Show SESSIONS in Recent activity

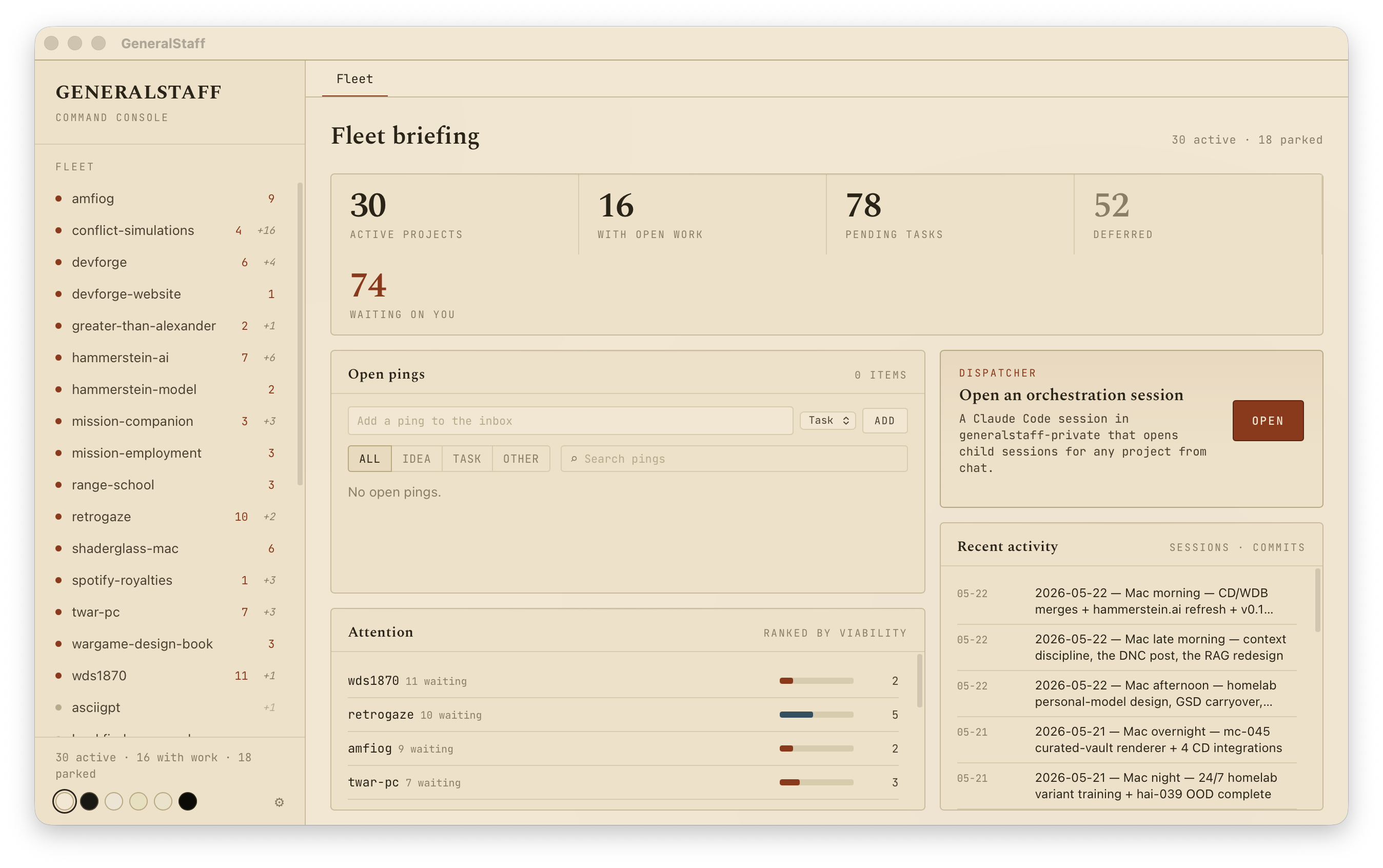1199,547
